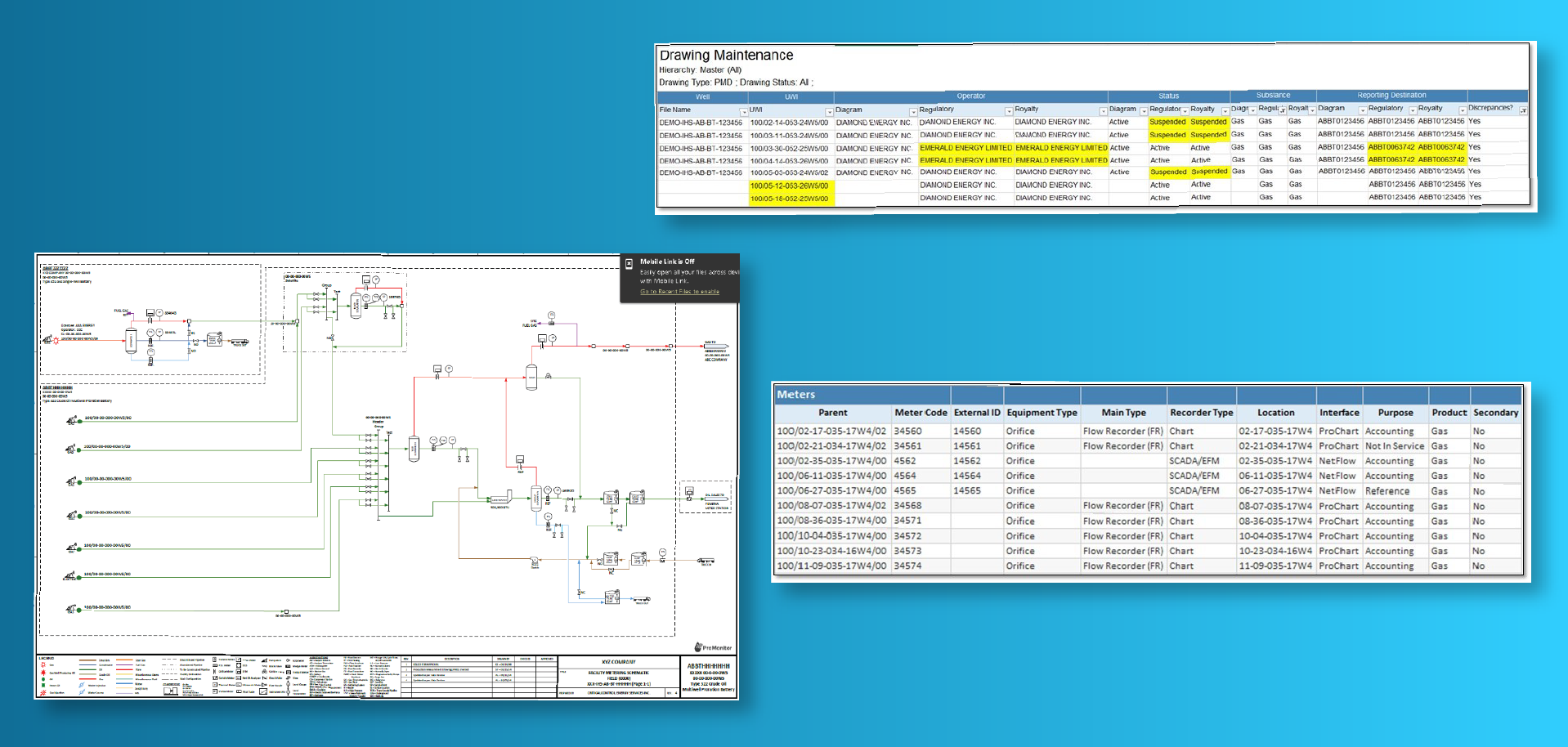Sort by Meter Code column in Meters

coord(921,413)
